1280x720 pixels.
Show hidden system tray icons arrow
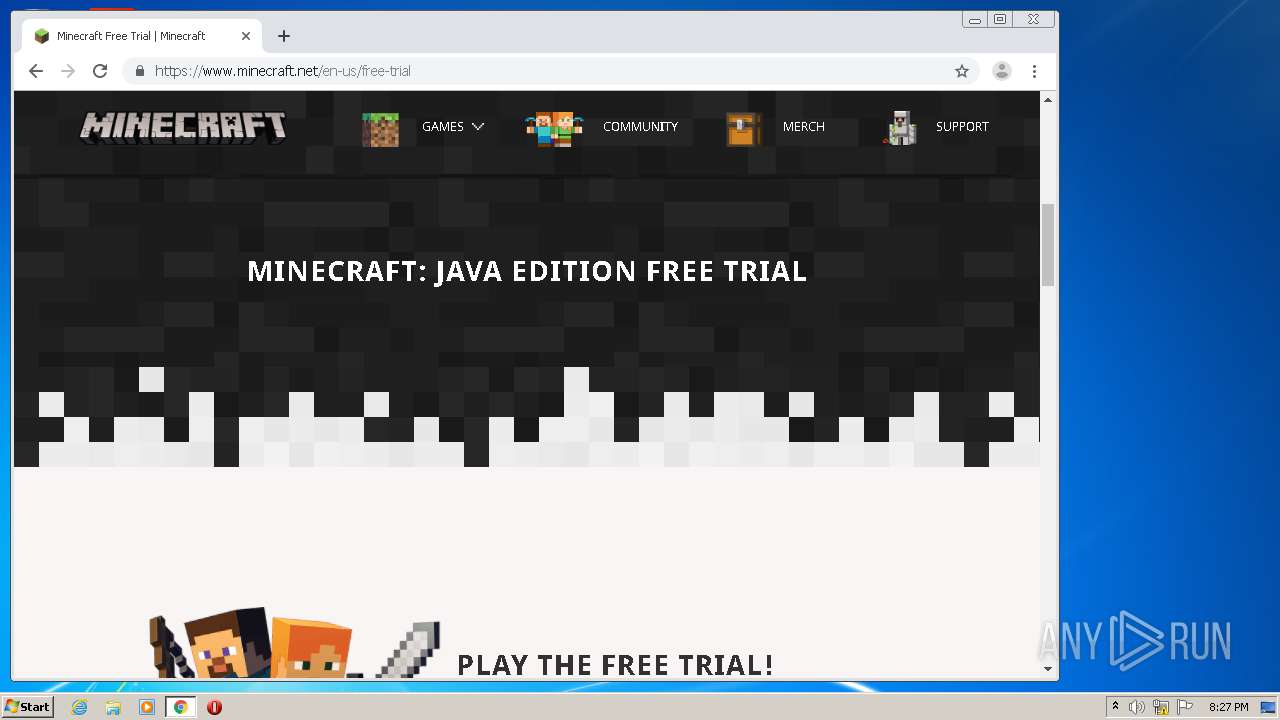tap(1115, 707)
